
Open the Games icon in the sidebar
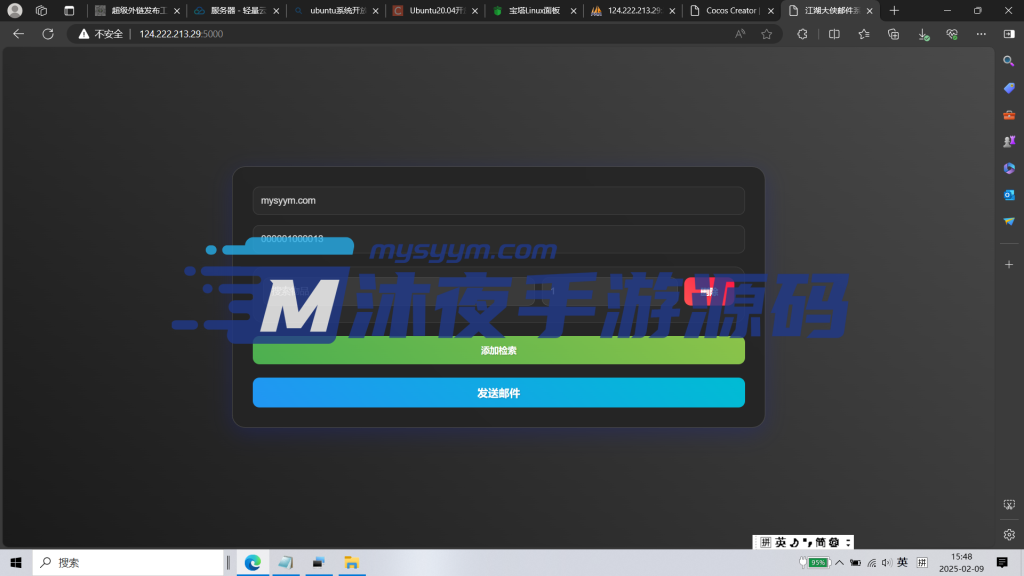[x=1009, y=141]
